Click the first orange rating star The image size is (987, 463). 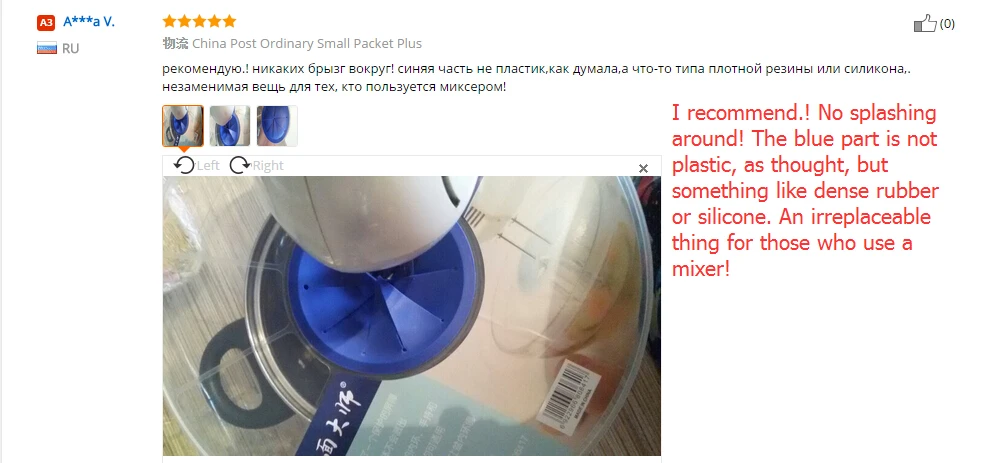point(169,21)
